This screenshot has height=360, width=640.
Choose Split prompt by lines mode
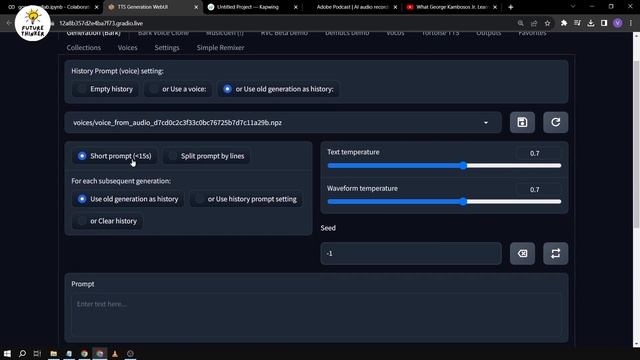(x=206, y=156)
